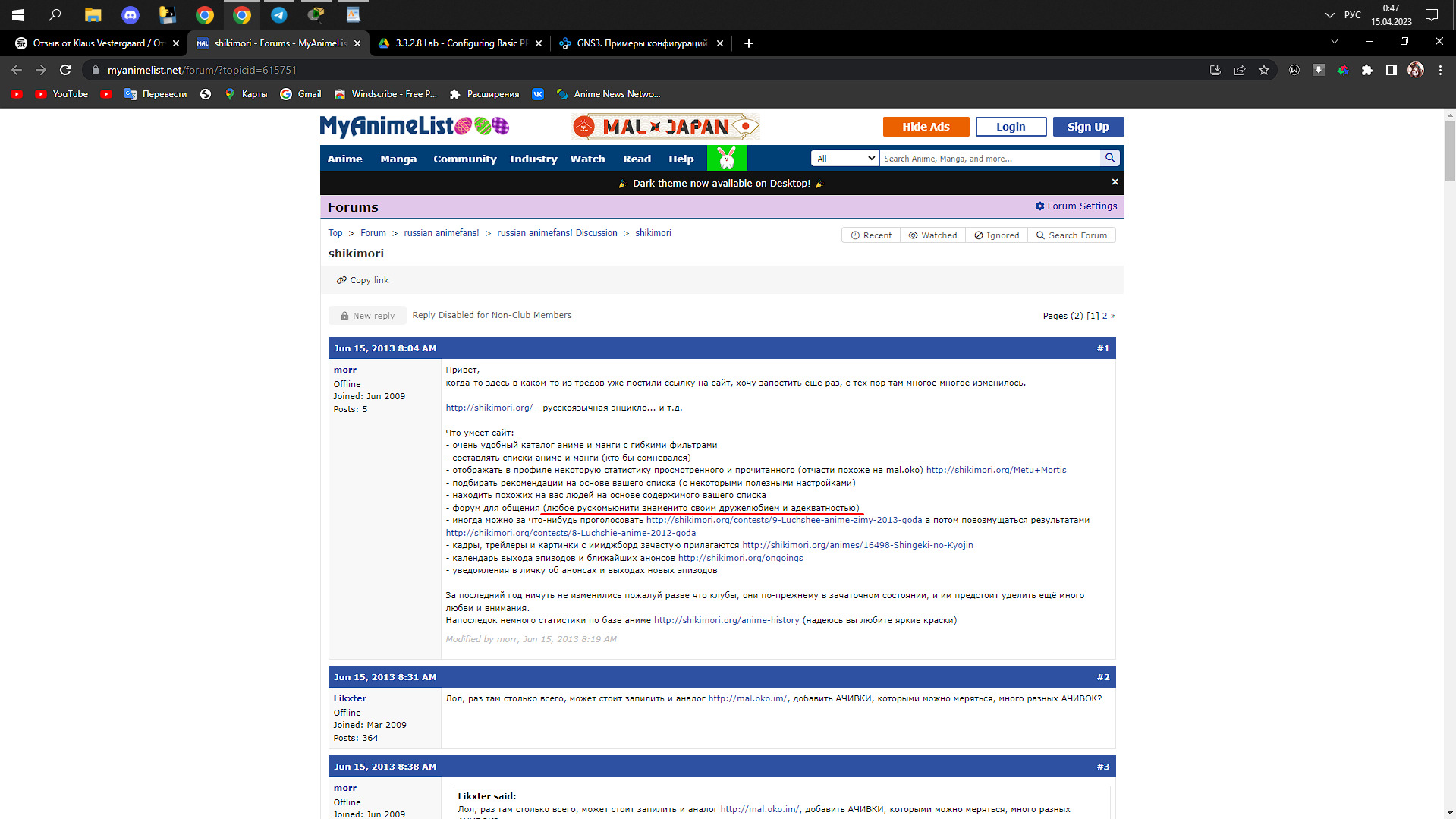Viewport: 1456px width, 819px height.
Task: Open the VK bookmark icon
Action: click(x=538, y=94)
